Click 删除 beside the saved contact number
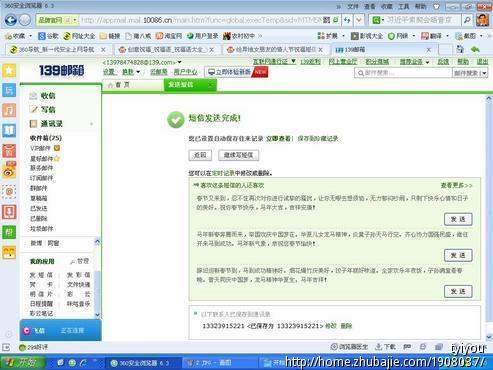The height and width of the screenshot is (370, 493). click(346, 326)
